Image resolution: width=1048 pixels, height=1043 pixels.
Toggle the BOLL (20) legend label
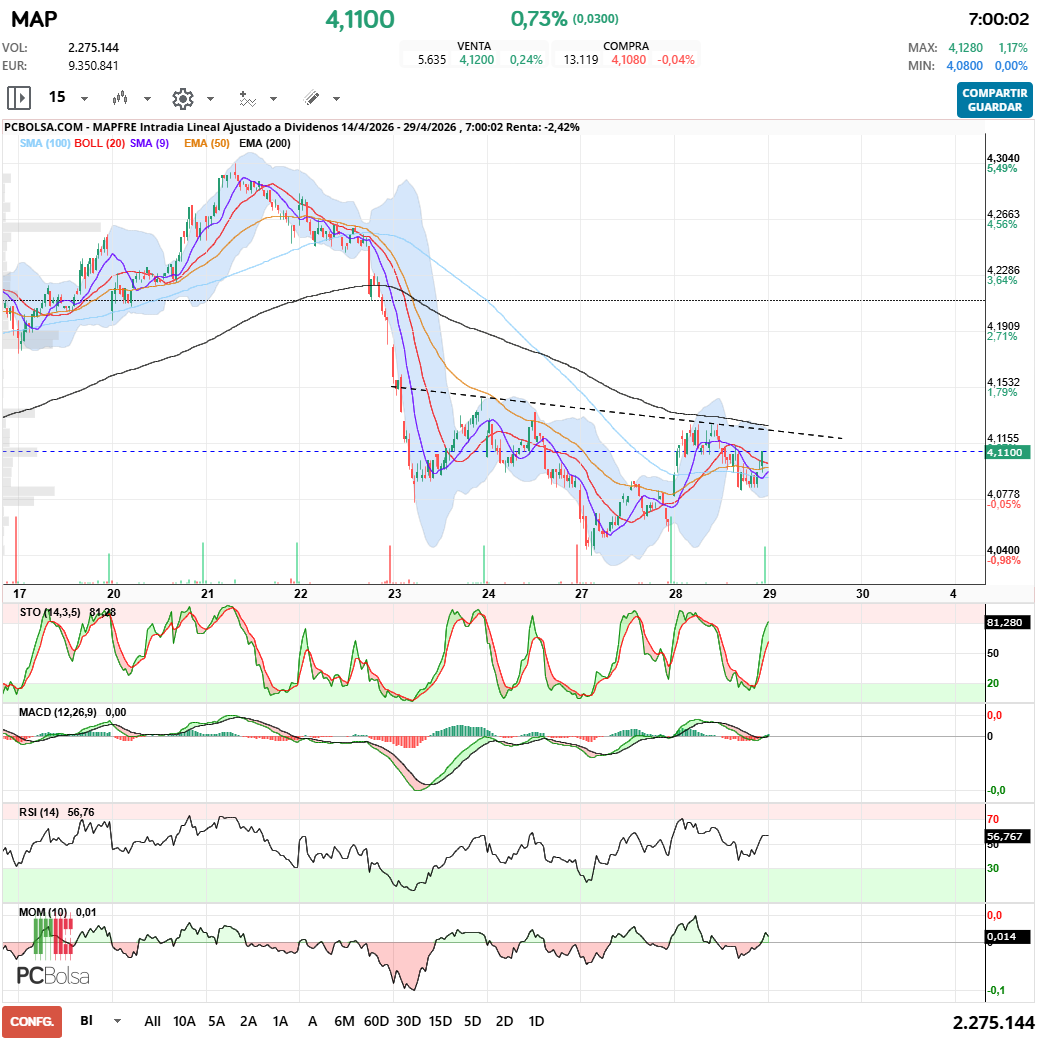(100, 143)
